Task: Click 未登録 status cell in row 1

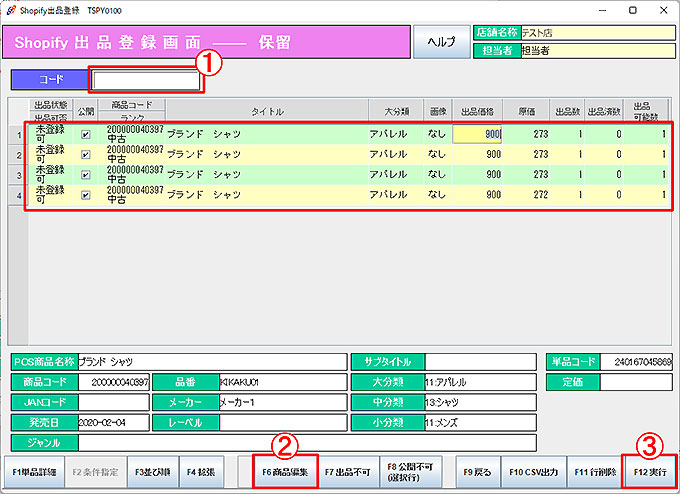Action: tap(50, 130)
